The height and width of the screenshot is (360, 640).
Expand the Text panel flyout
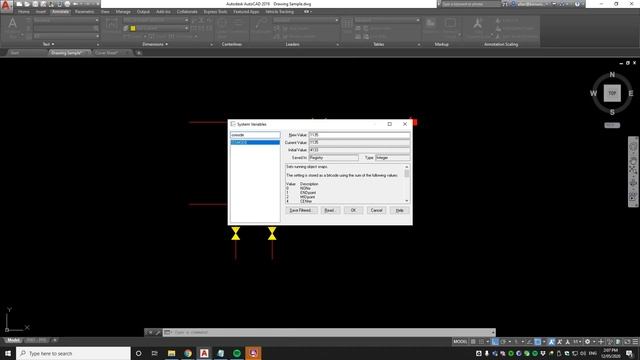coord(48,44)
